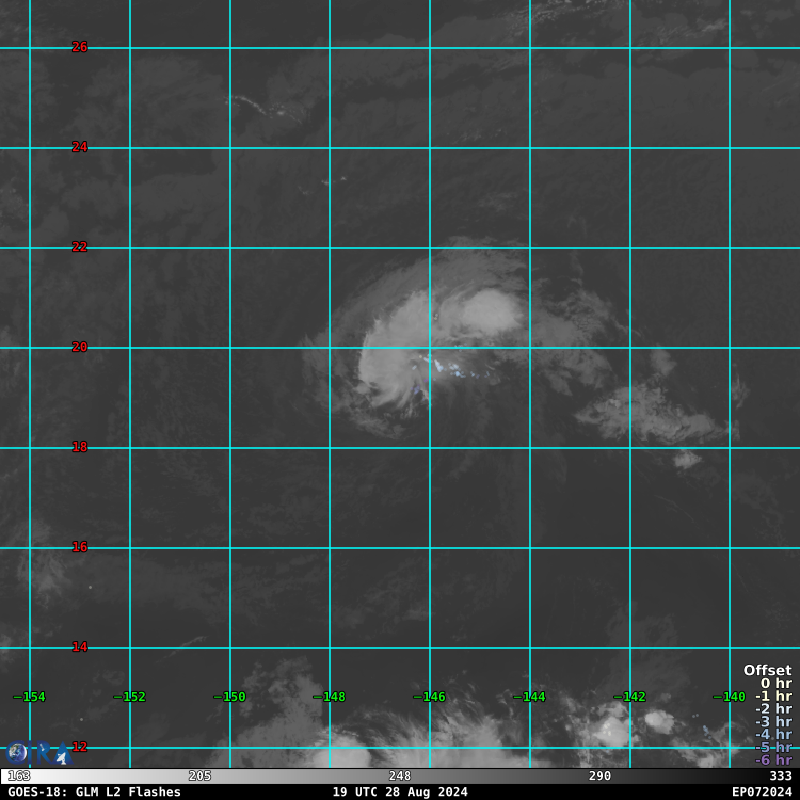This screenshot has width=800, height=800.
Task: Click the 205 value on the grayscale colorbar
Action: coord(200,776)
